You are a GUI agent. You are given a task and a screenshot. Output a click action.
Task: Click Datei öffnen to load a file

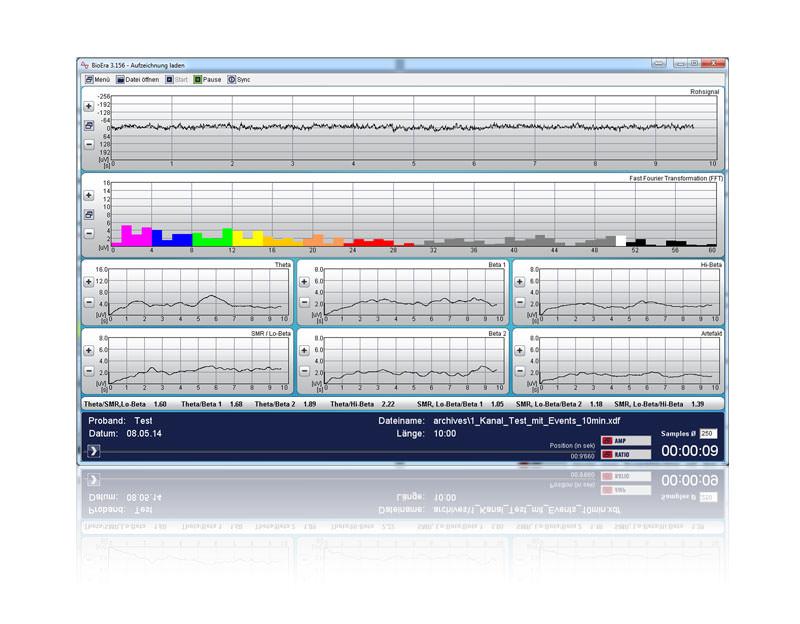pos(138,80)
